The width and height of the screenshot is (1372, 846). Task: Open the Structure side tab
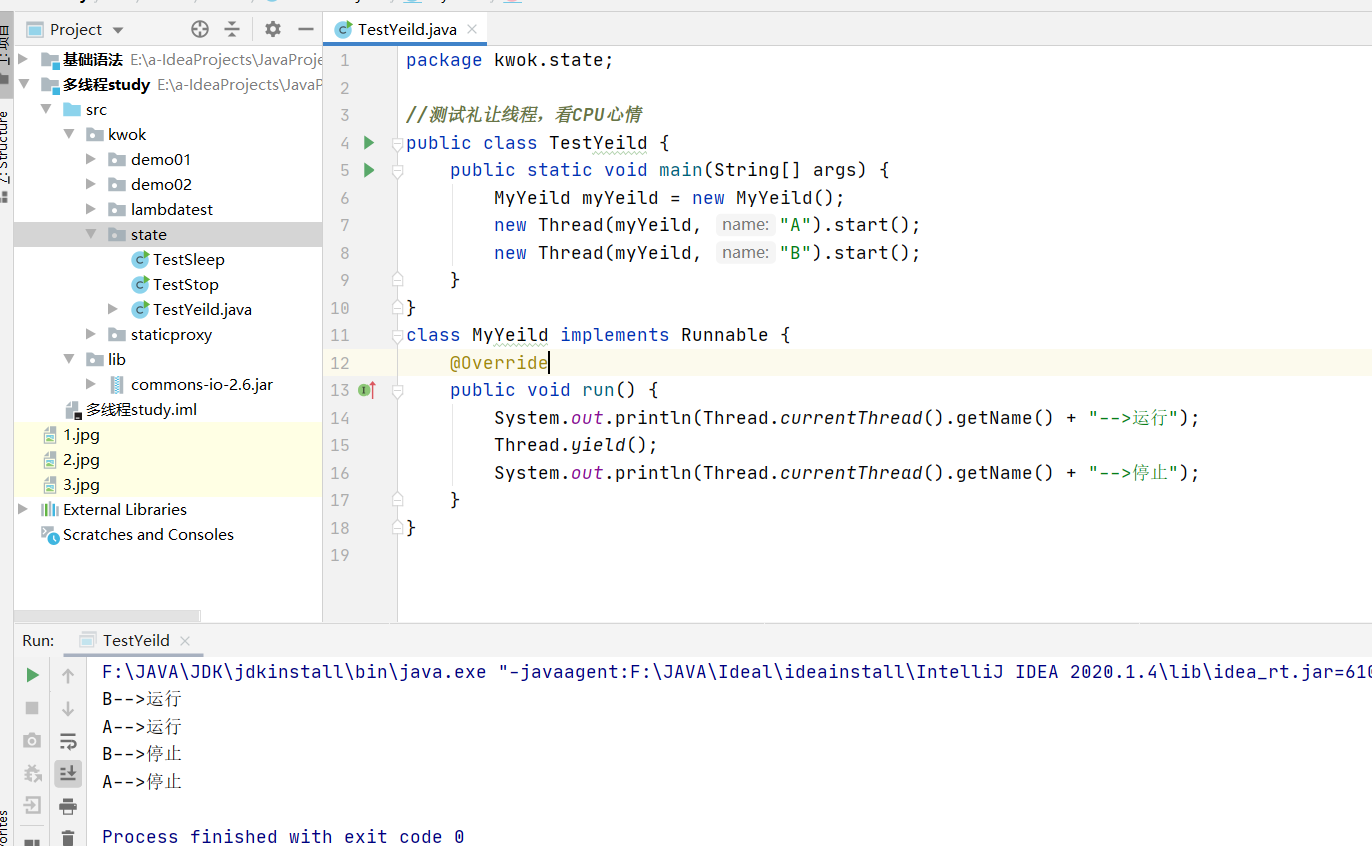pos(6,147)
